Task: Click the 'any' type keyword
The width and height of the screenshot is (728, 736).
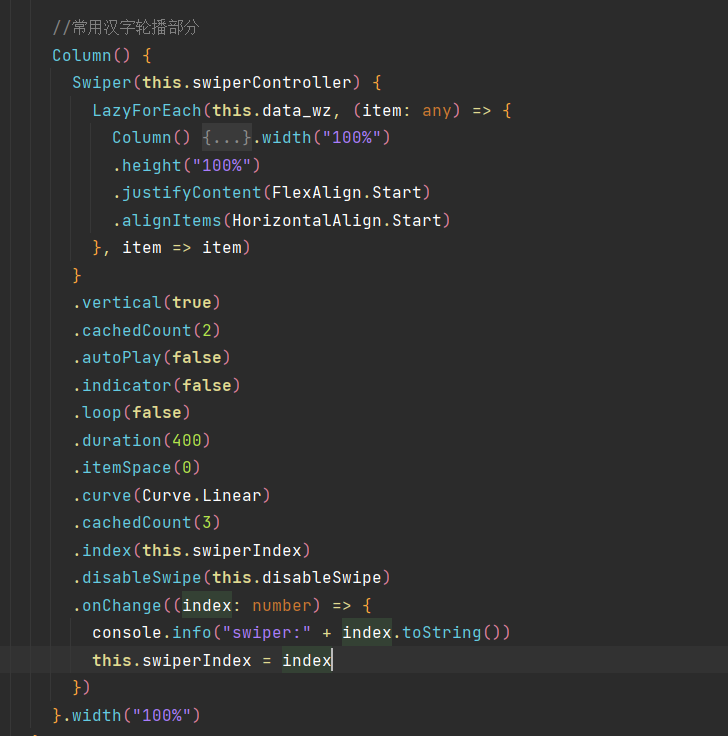Action: [437, 110]
